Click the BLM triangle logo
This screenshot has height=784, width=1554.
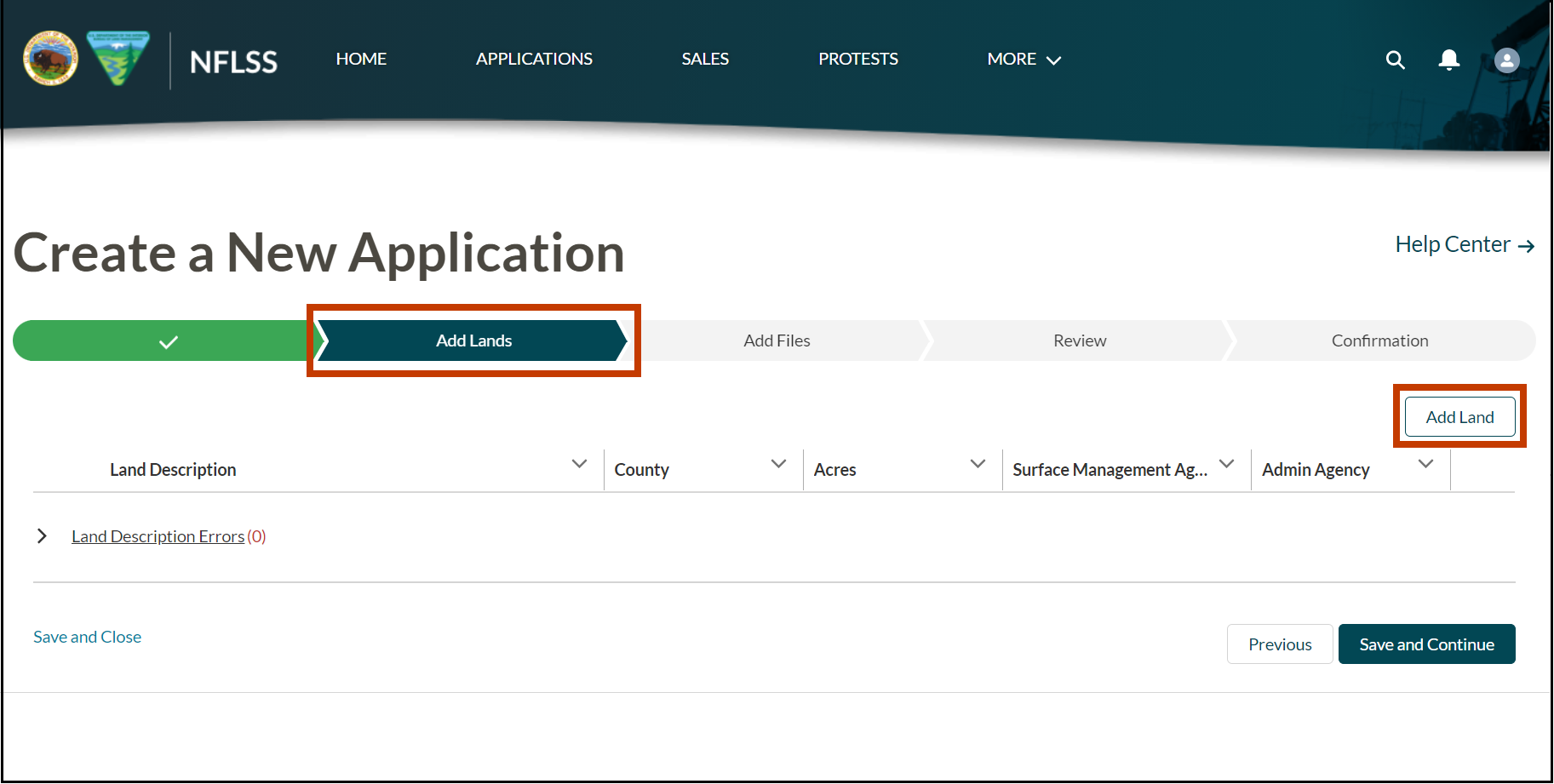pos(119,56)
